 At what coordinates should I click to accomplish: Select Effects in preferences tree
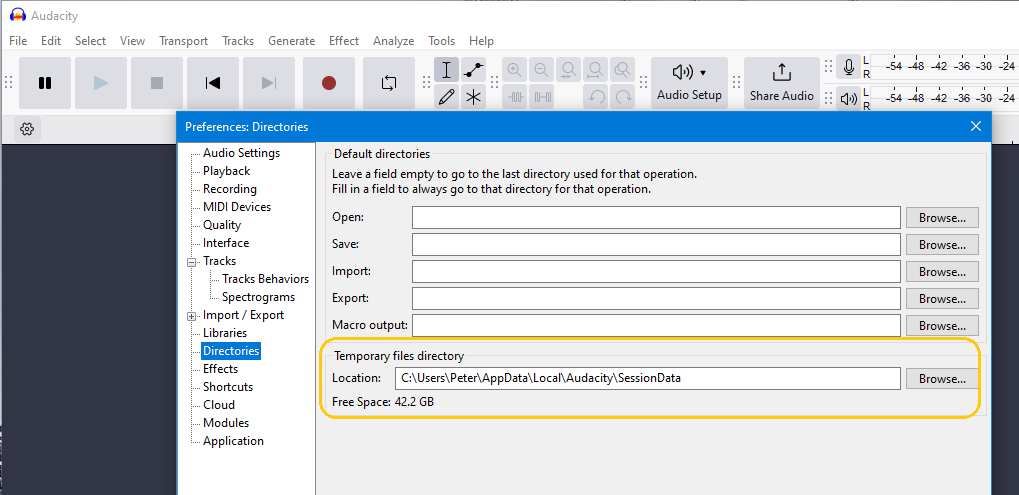click(220, 368)
